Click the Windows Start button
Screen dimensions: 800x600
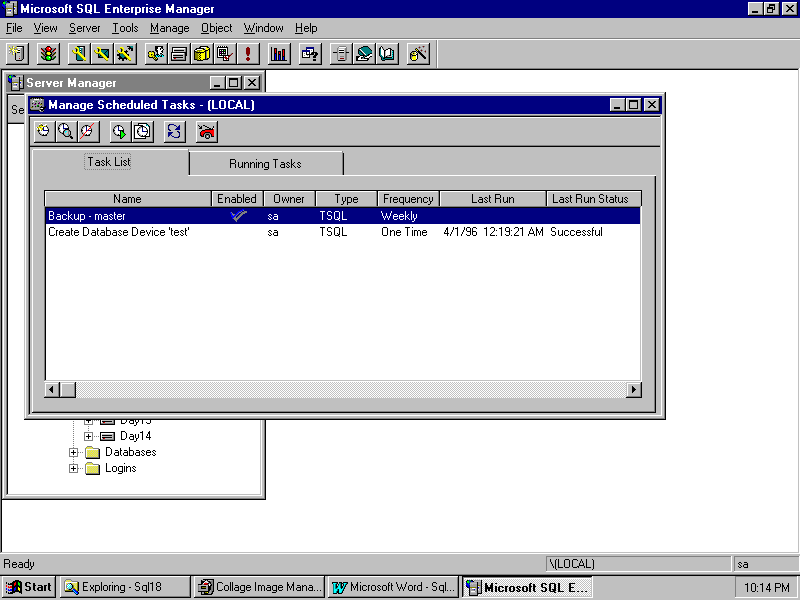pyautogui.click(x=29, y=587)
